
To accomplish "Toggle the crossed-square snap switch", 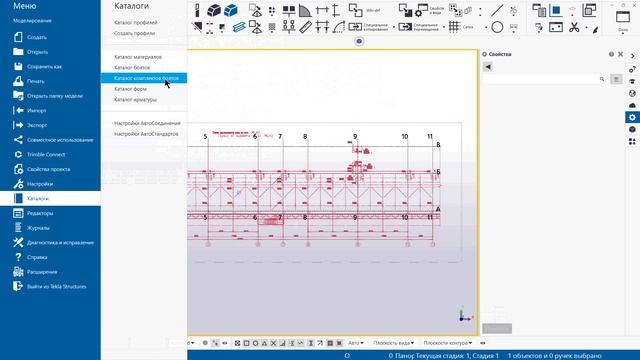I will click(x=237, y=343).
